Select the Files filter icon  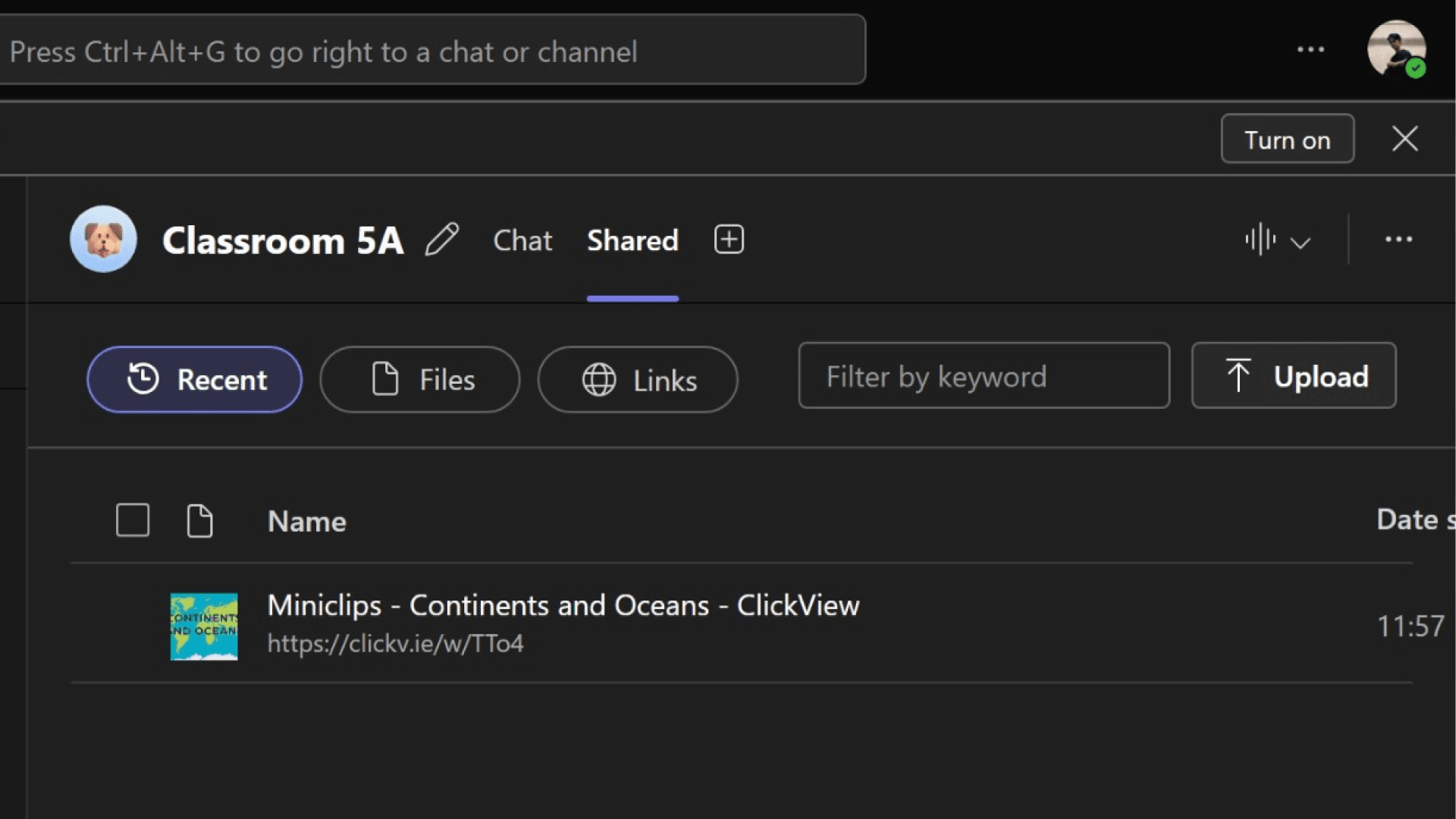(387, 379)
